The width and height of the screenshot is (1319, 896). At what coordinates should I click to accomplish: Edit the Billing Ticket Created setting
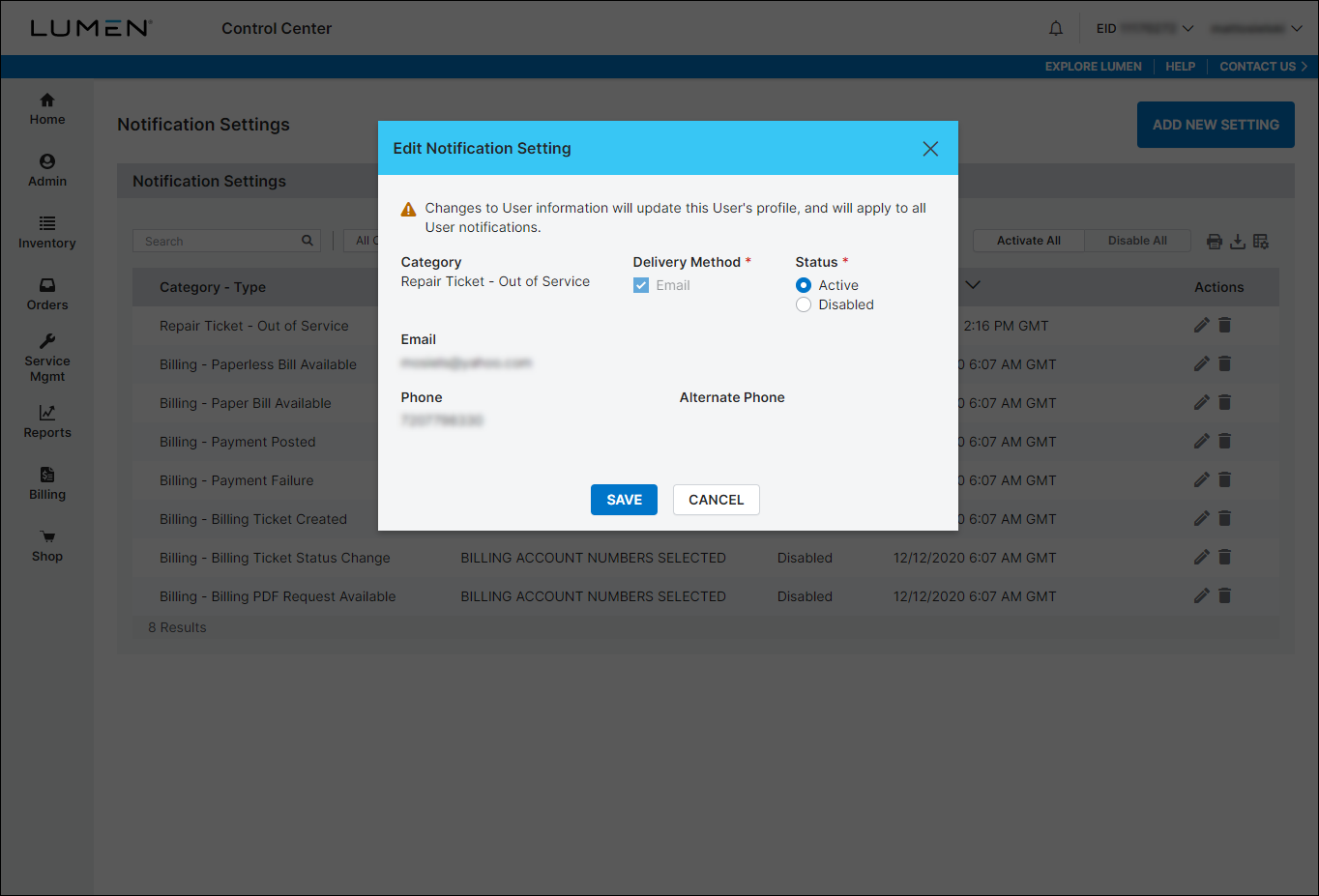(x=1202, y=519)
